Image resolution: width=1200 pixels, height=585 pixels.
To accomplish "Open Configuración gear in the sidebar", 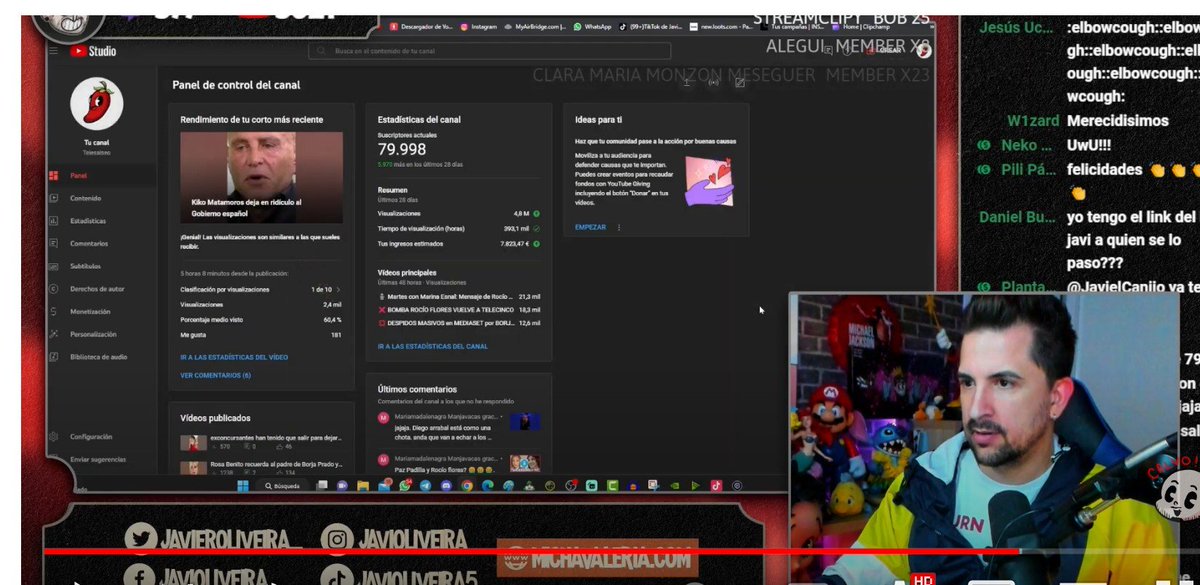I will point(90,437).
